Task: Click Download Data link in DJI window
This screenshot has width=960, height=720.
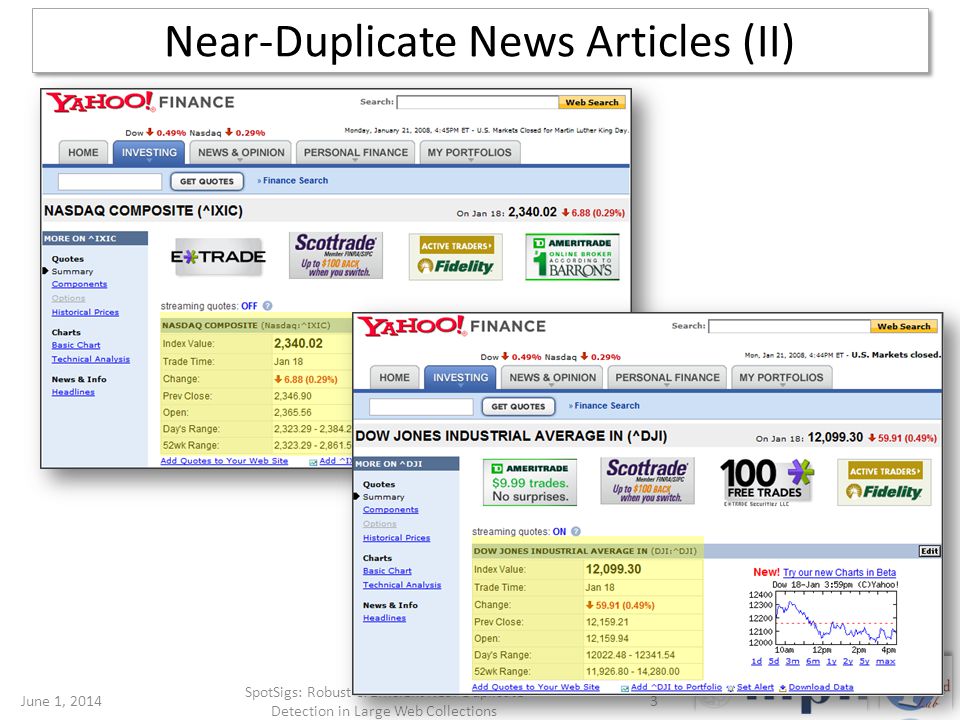Action: [x=820, y=687]
